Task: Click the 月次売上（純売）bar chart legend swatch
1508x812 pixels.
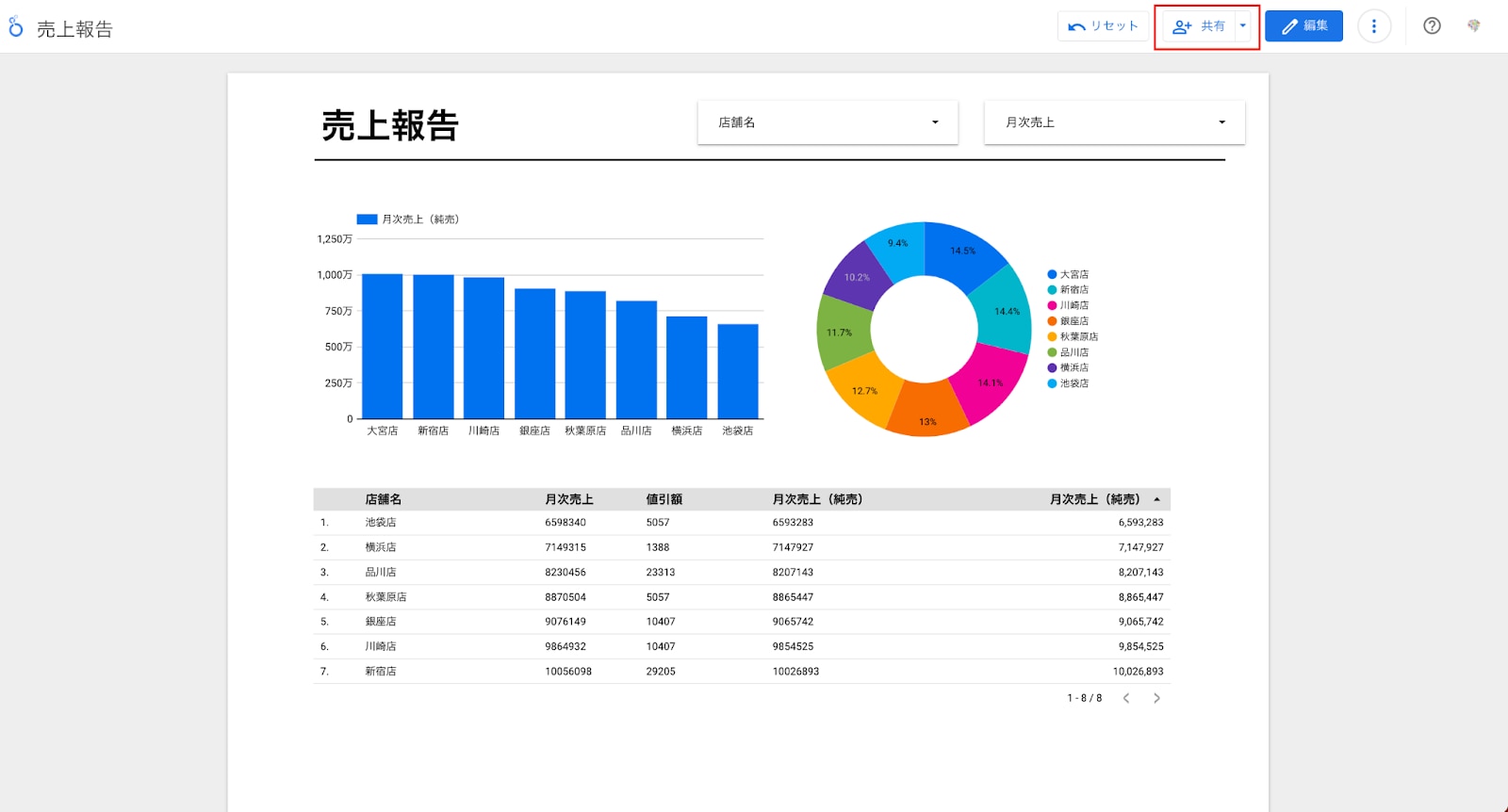Action: click(x=367, y=219)
